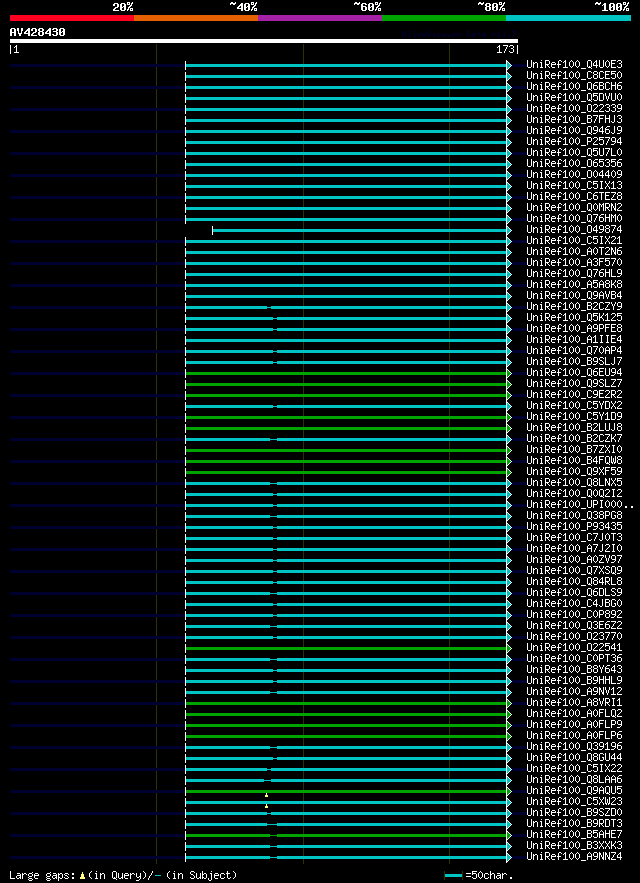
Task: Click the '=50char.' scale label
Action: 489,876
